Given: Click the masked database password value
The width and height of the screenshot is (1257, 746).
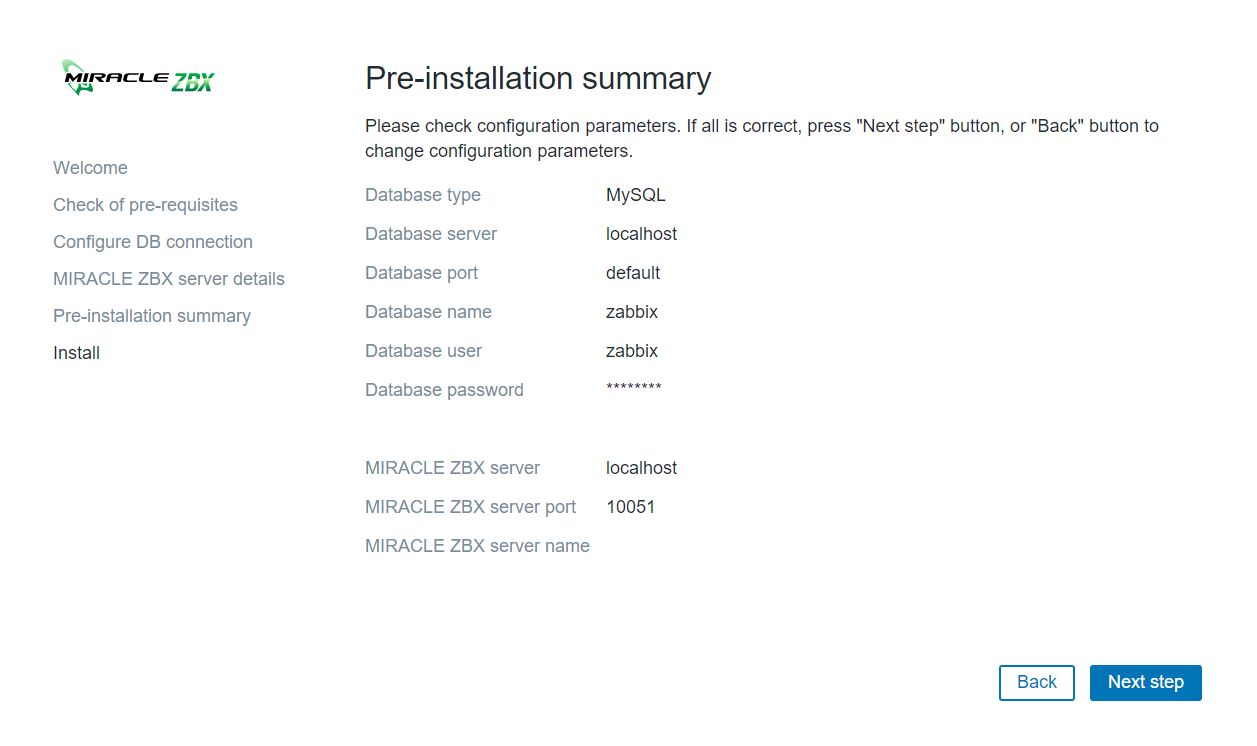Looking at the screenshot, I should (x=633, y=389).
